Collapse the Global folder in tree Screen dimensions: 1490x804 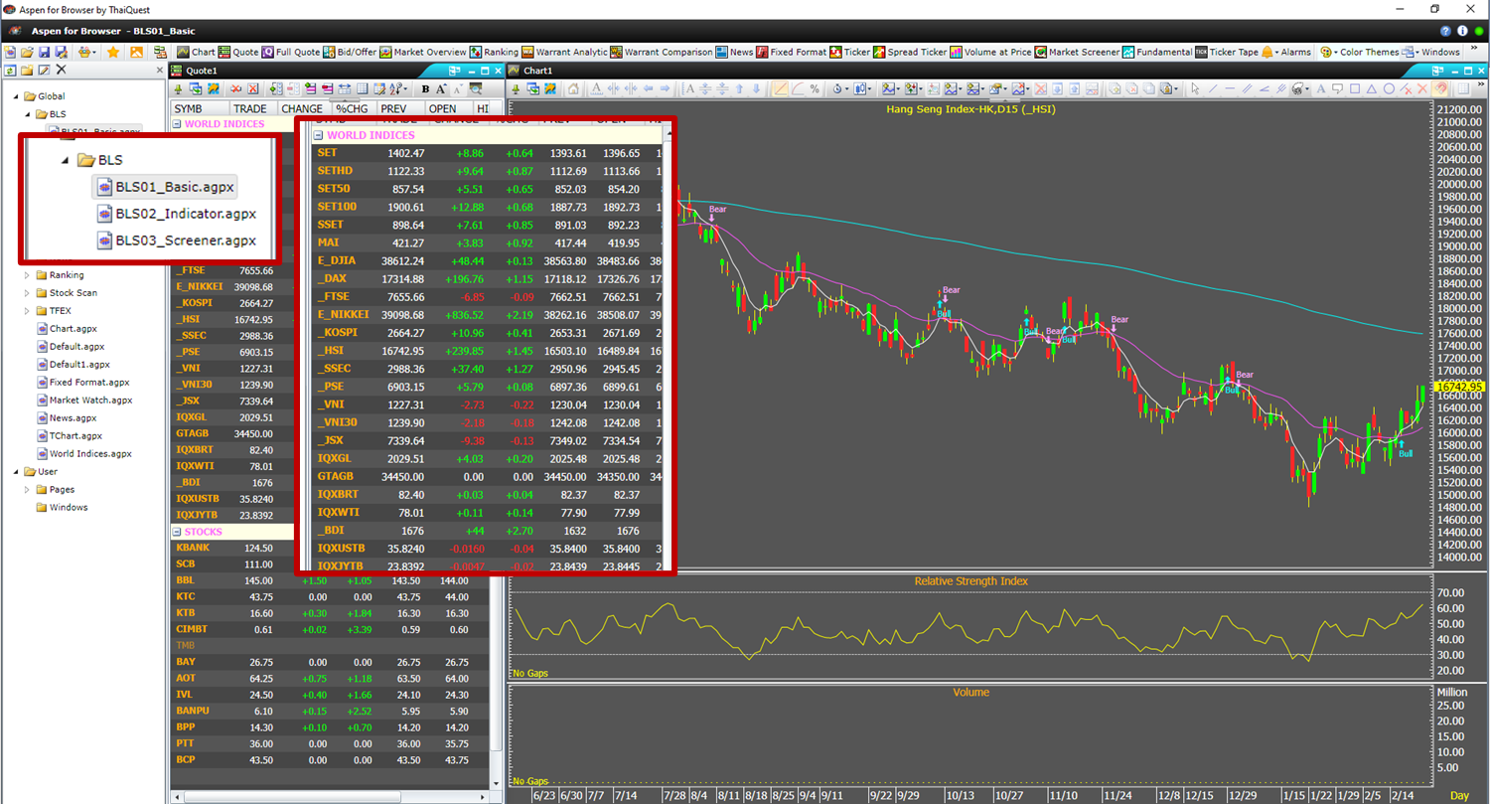(16, 97)
